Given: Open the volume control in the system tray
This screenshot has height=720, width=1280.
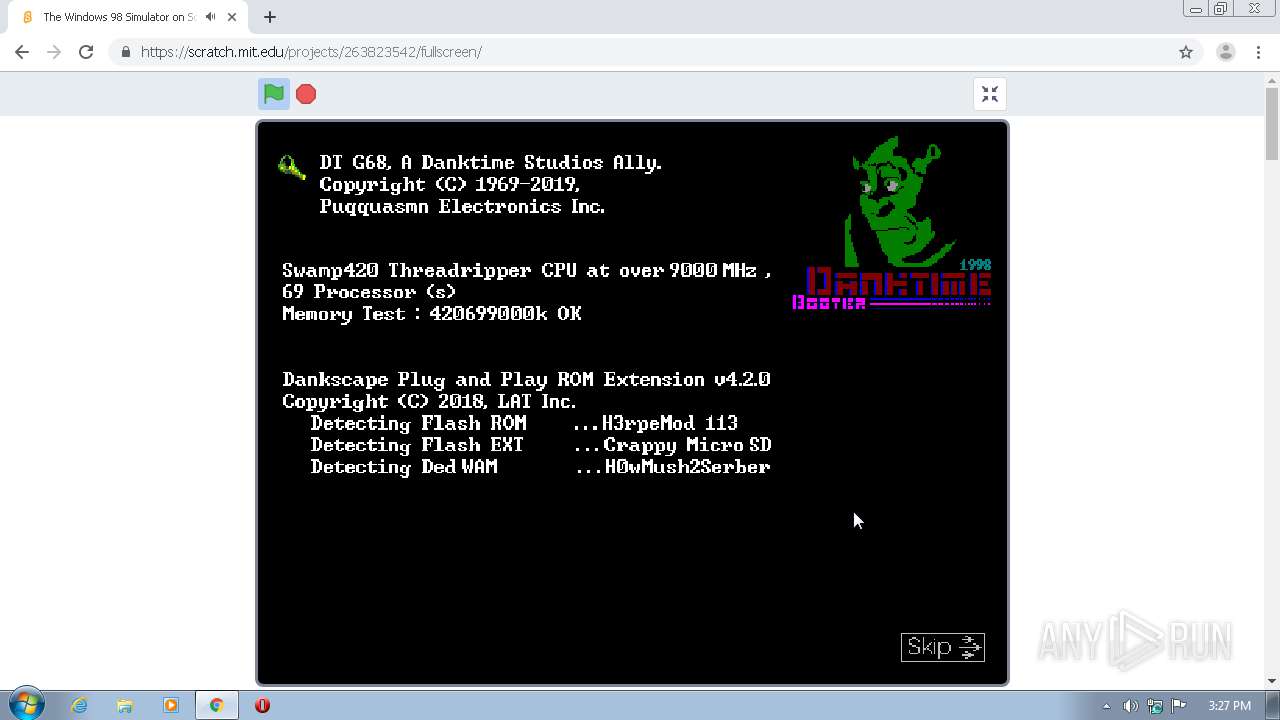Looking at the screenshot, I should (1130, 706).
